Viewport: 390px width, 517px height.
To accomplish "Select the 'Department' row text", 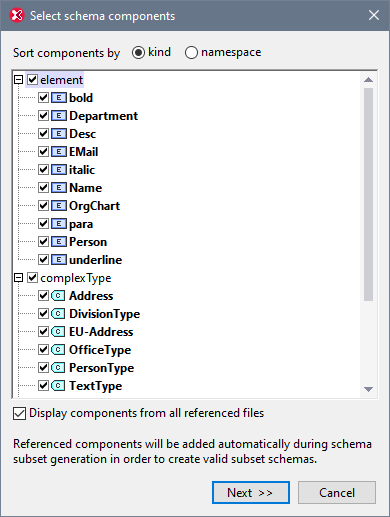I will pos(103,116).
